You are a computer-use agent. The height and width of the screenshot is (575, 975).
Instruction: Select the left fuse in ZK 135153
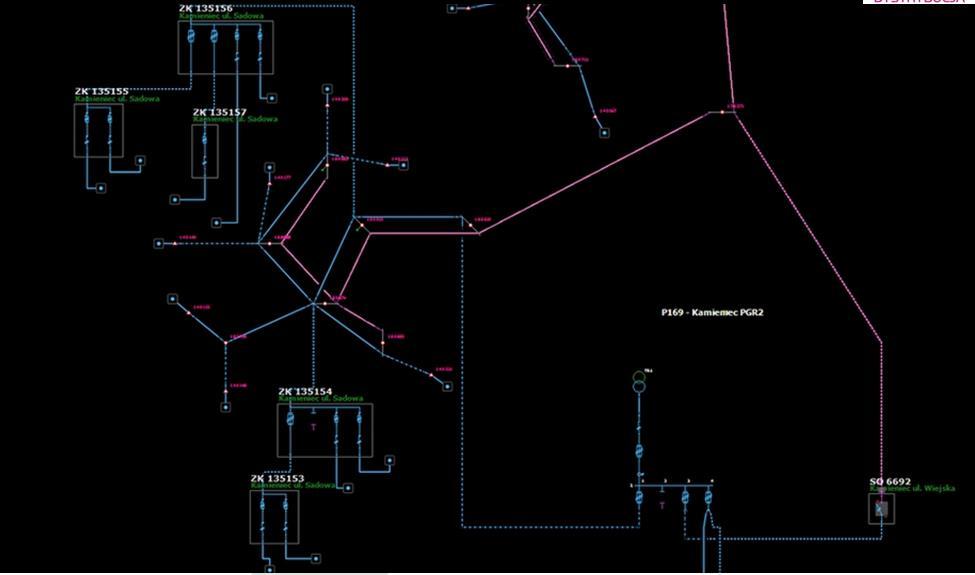coord(262,504)
